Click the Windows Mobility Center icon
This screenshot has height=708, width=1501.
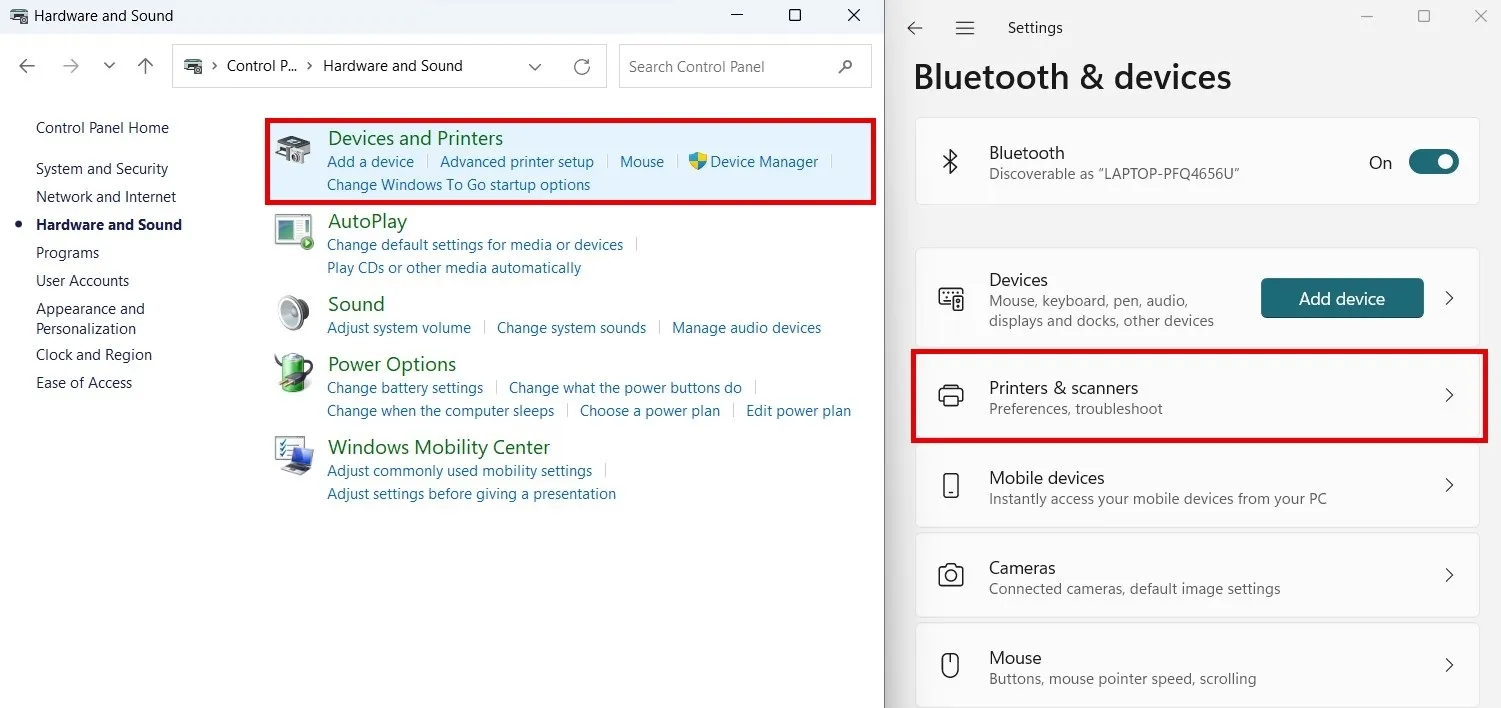pyautogui.click(x=293, y=456)
